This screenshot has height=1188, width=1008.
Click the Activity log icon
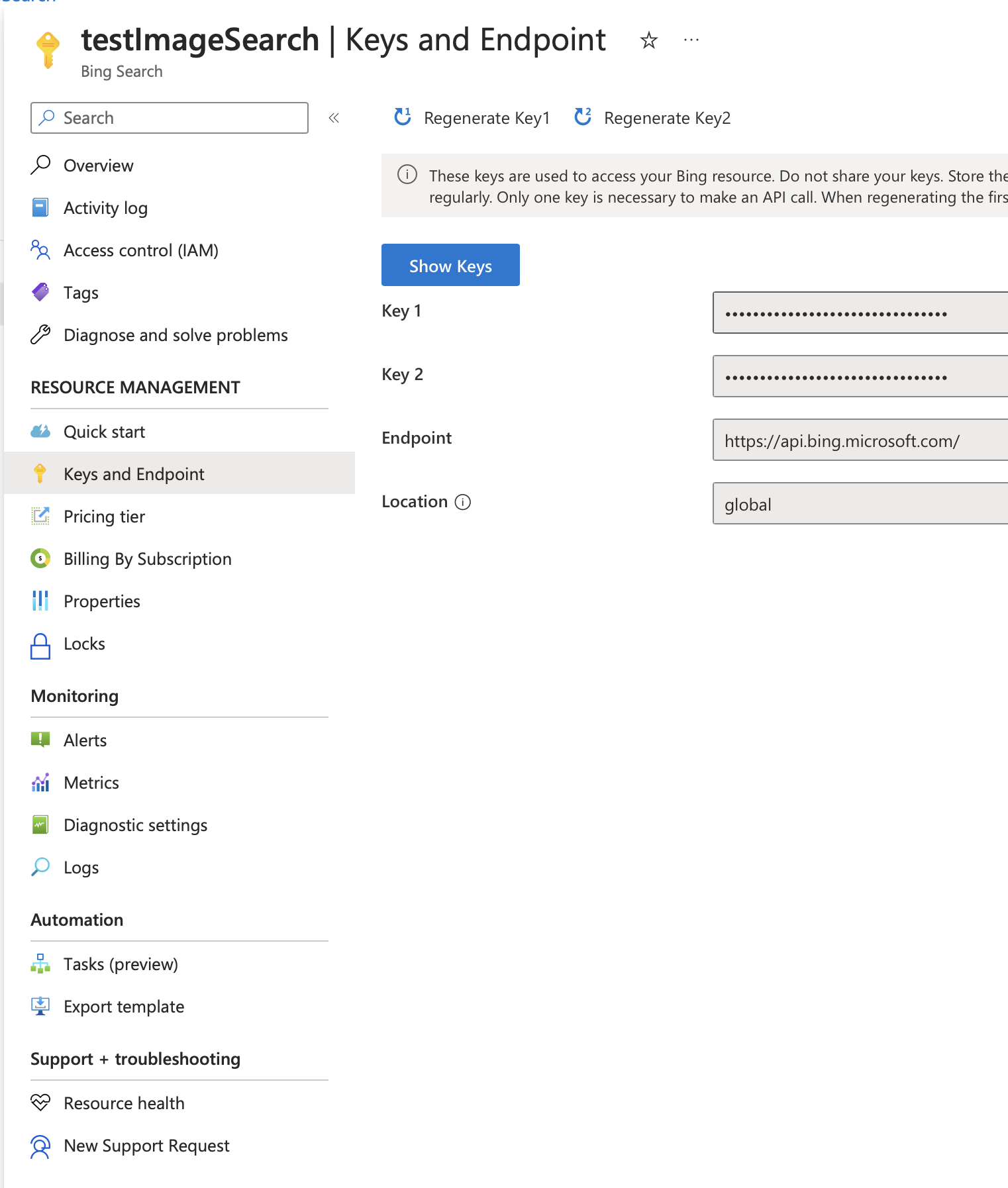(40, 207)
